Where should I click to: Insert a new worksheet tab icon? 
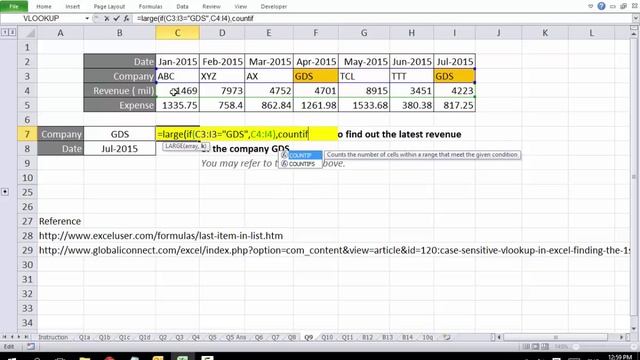(x=447, y=337)
